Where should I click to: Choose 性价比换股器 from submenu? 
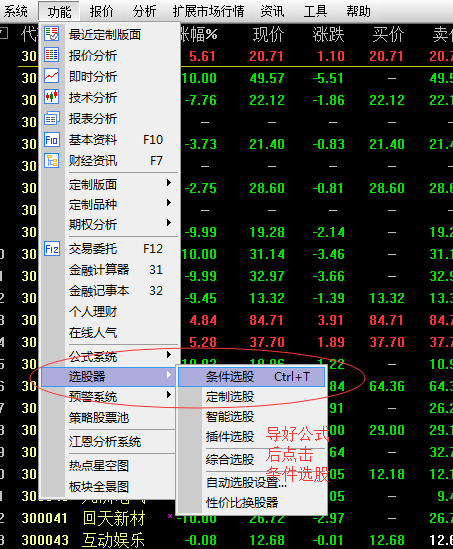tap(251, 503)
